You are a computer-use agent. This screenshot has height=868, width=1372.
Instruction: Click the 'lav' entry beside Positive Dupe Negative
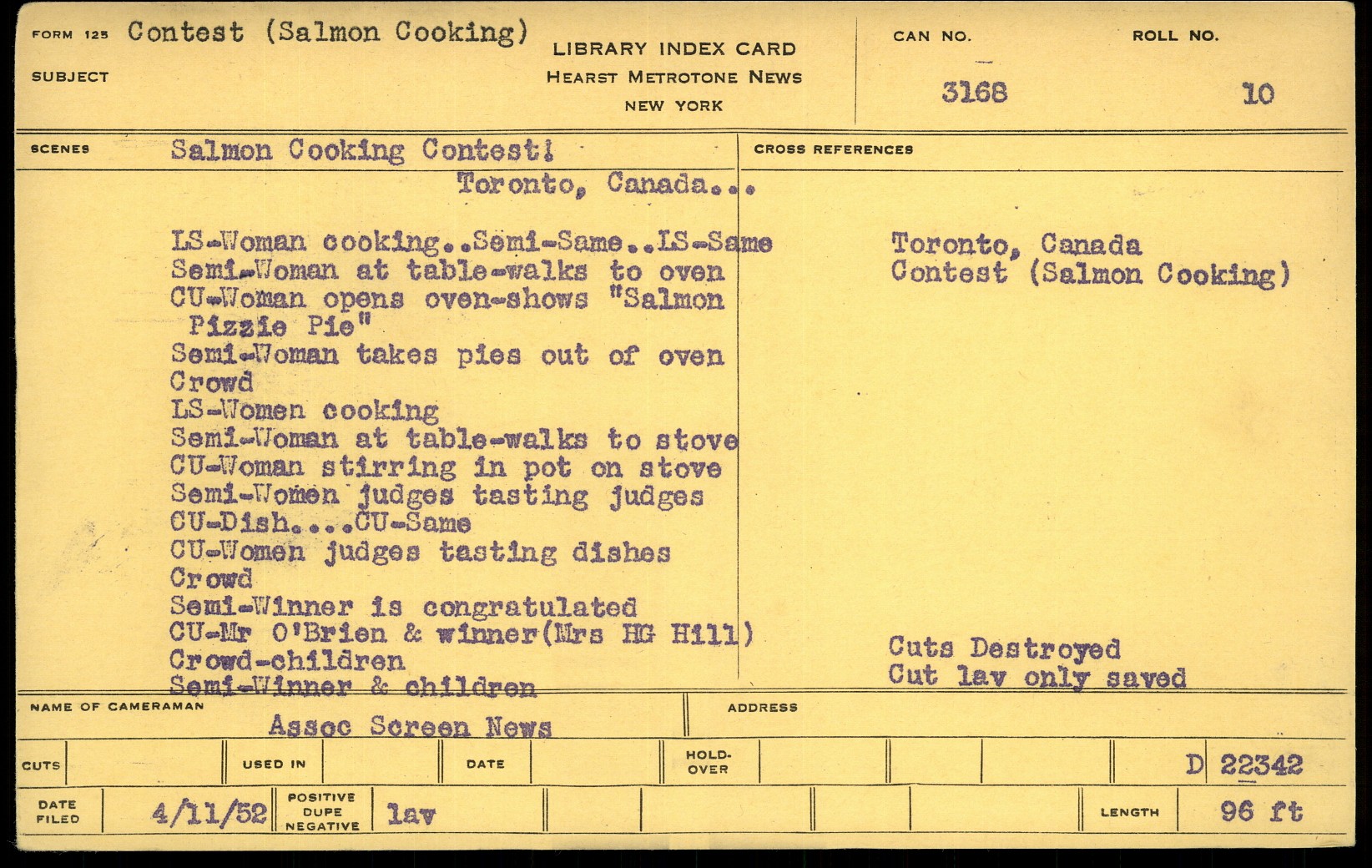[x=411, y=814]
